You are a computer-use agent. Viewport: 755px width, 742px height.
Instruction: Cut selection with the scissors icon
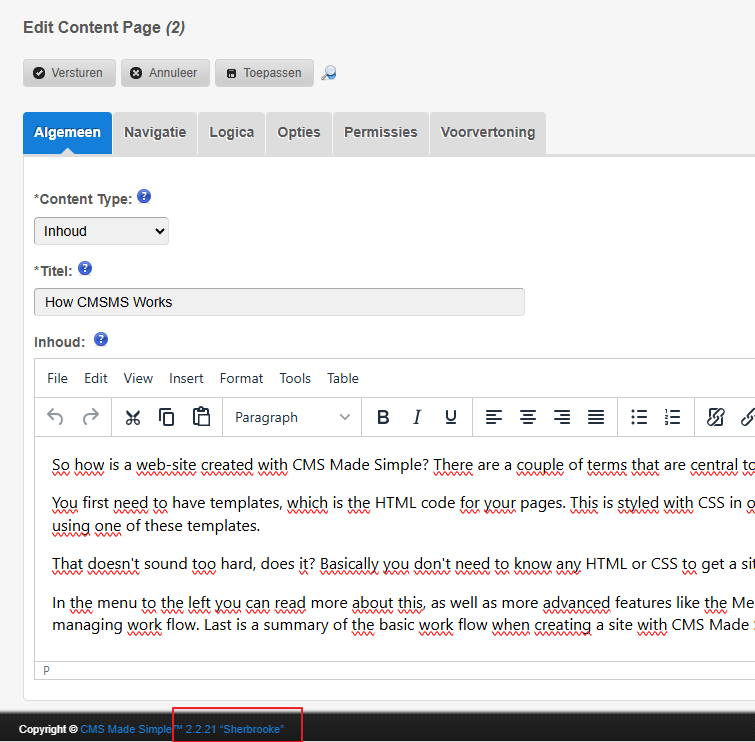coord(132,417)
